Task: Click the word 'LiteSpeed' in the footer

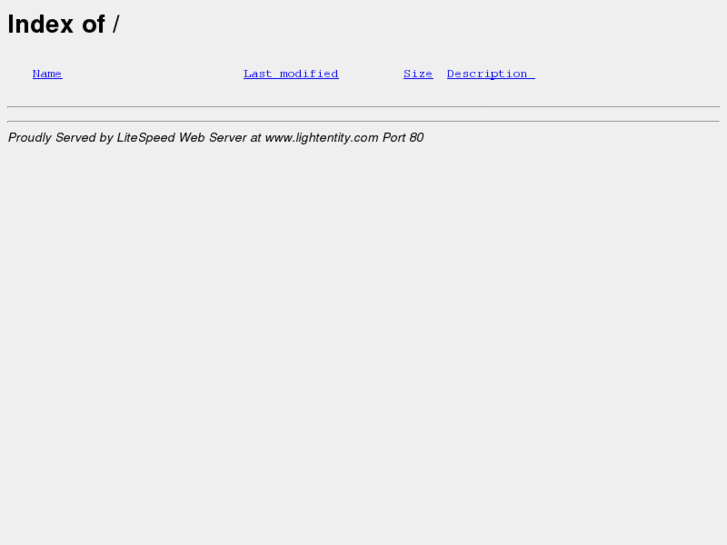Action: click(146, 138)
